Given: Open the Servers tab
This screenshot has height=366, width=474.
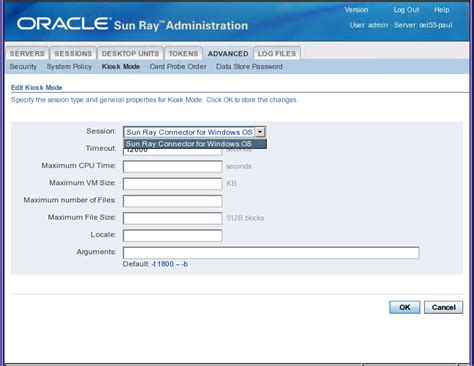Looking at the screenshot, I should point(27,54).
